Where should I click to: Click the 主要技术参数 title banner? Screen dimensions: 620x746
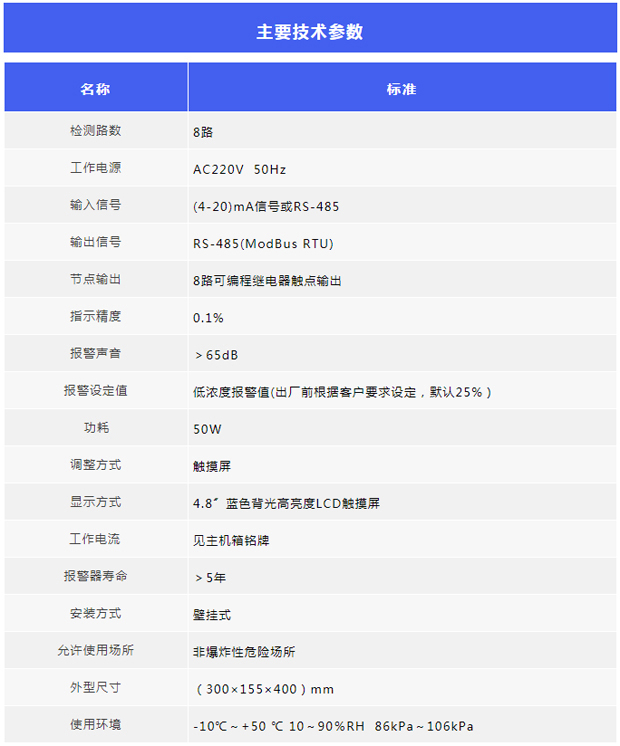pos(310,32)
